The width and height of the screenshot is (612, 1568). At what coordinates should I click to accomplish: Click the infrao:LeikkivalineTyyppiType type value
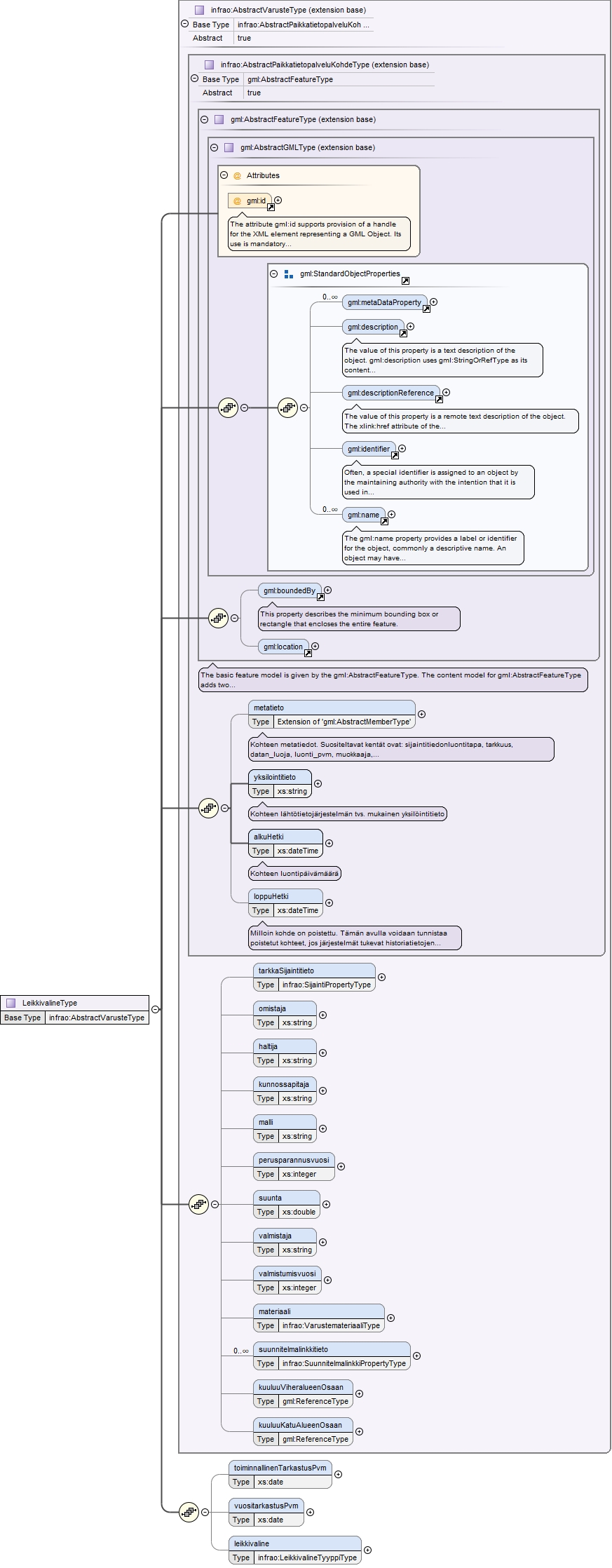(307, 1557)
